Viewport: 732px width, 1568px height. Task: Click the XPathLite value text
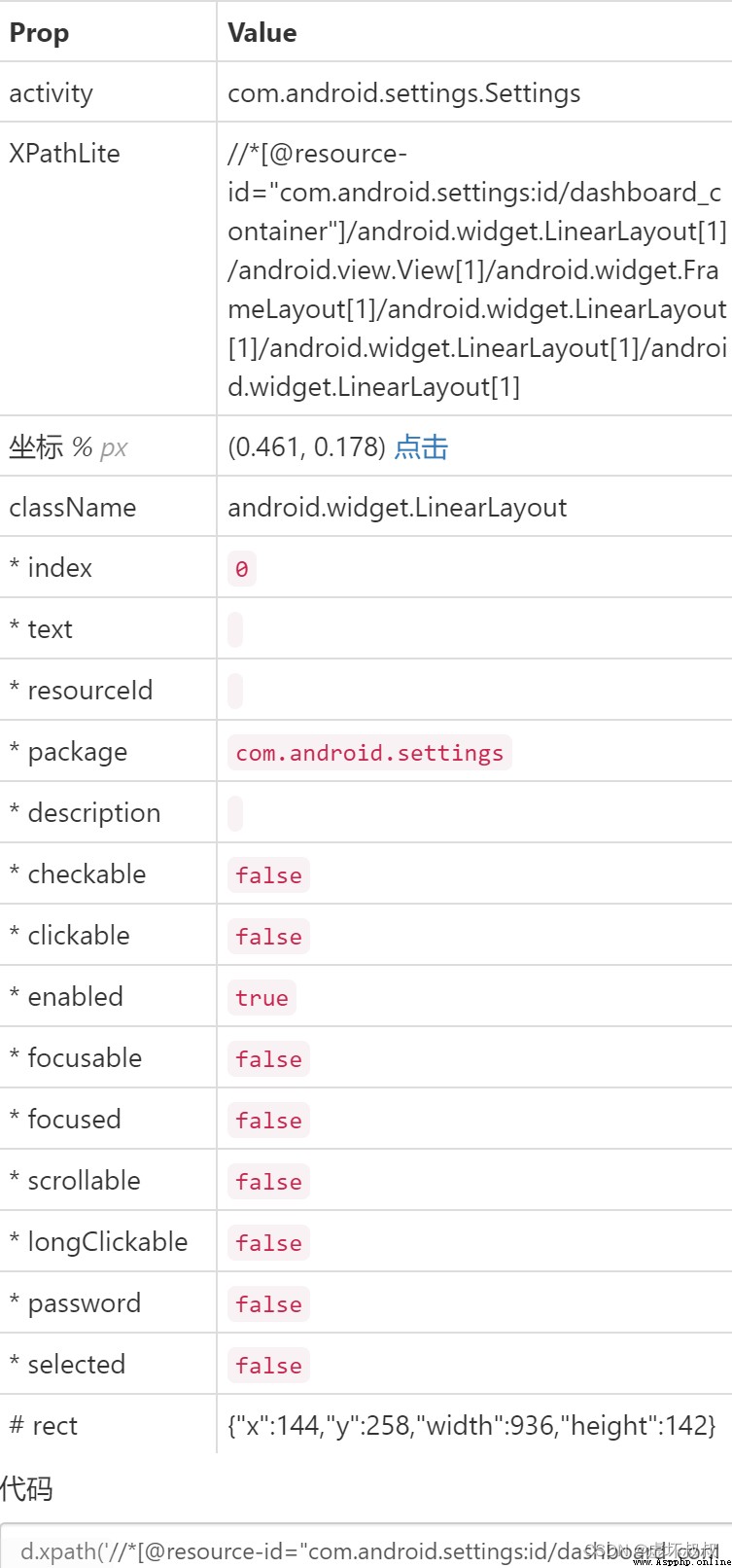click(x=476, y=269)
